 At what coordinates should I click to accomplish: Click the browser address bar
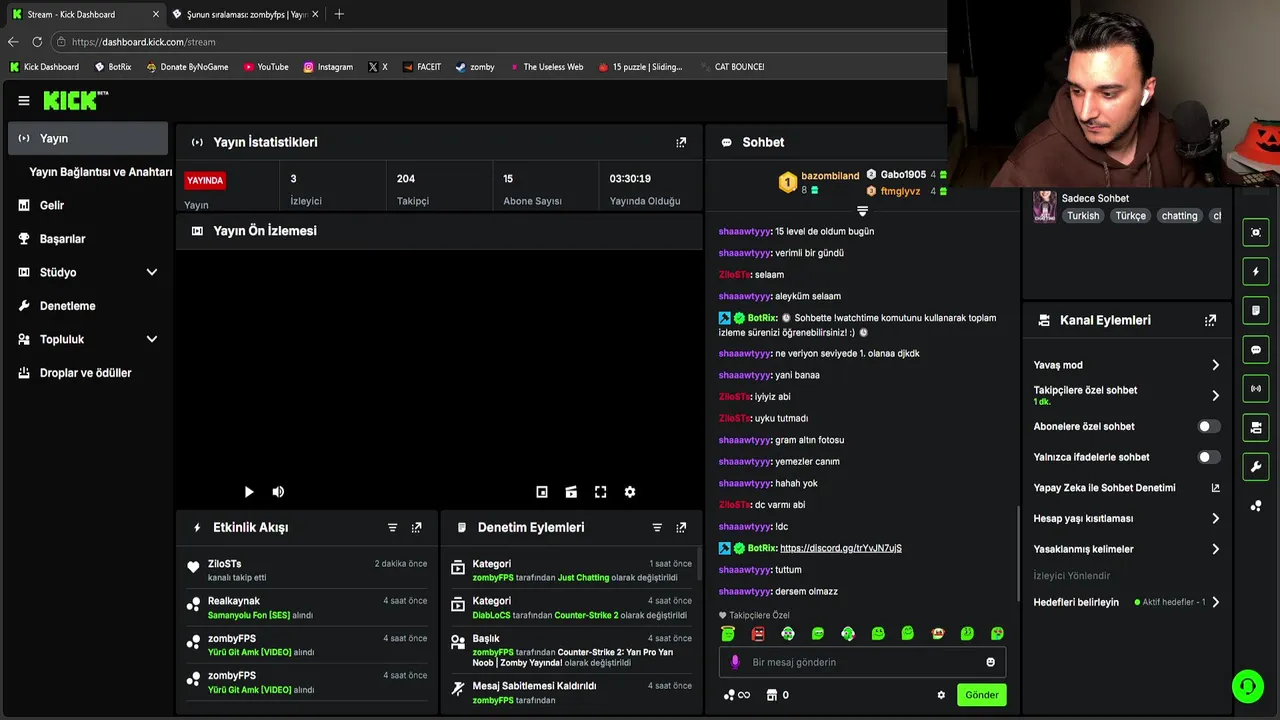click(500, 42)
